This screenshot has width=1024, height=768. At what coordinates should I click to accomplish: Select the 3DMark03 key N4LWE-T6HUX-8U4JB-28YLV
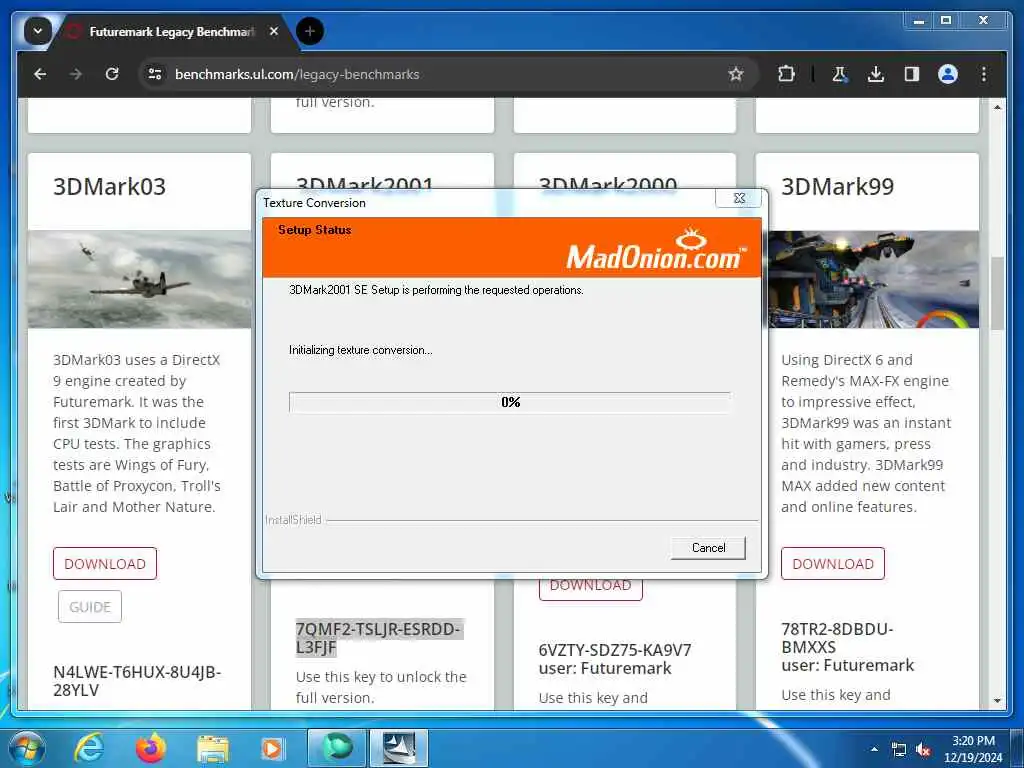pos(137,681)
